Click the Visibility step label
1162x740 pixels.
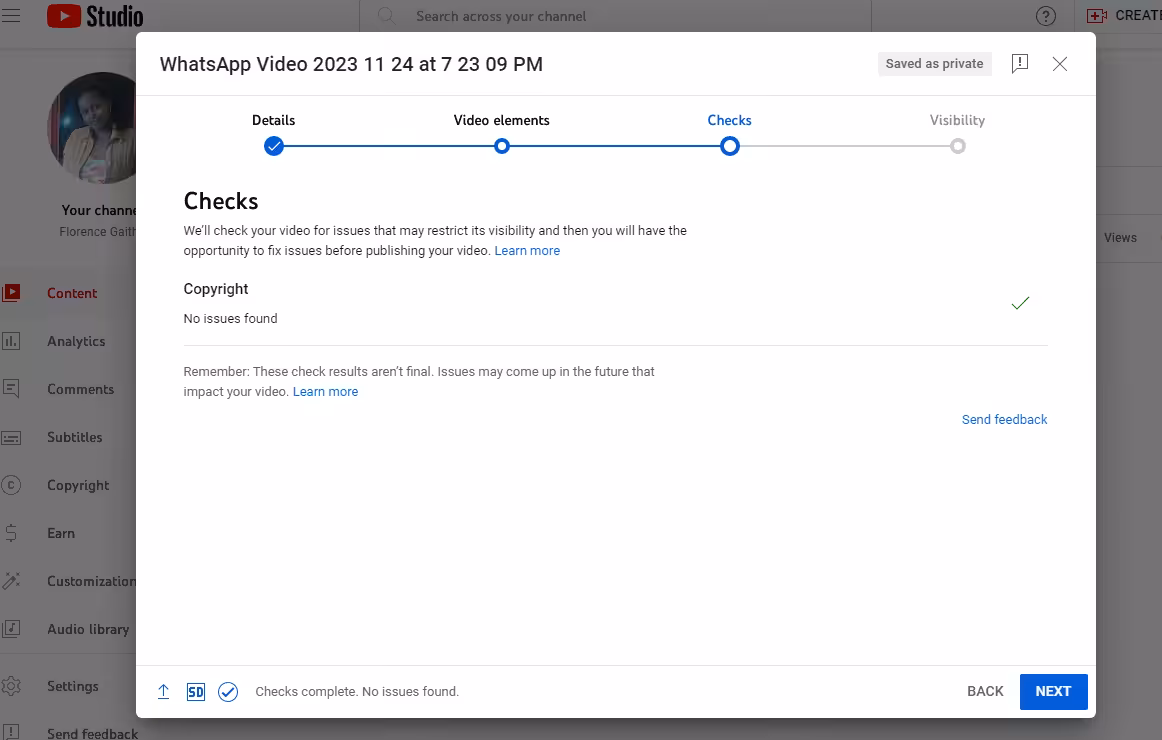pyautogui.click(x=957, y=120)
